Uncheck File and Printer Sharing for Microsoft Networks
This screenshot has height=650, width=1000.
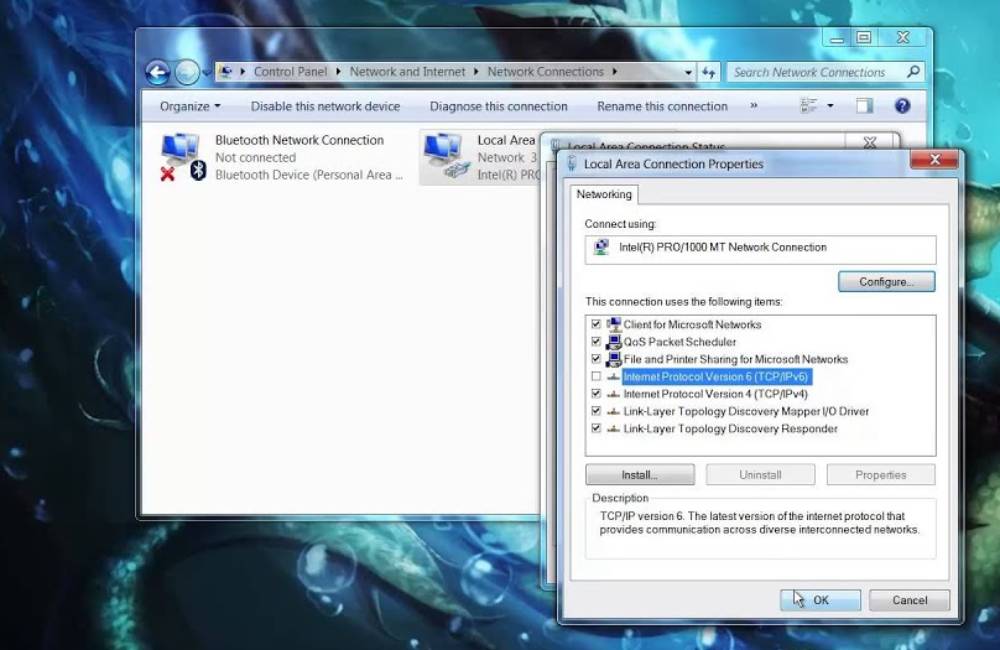(596, 358)
